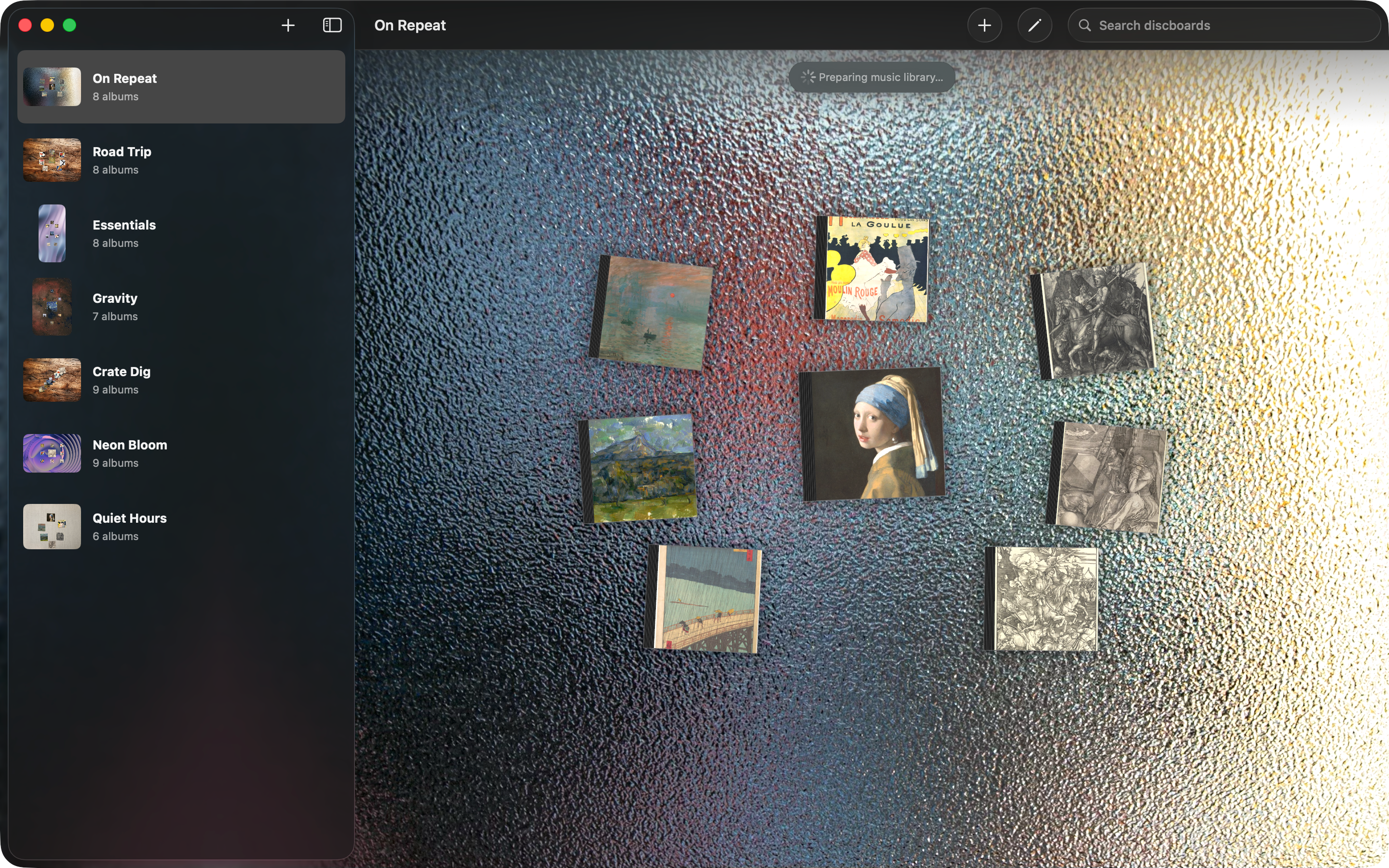Select the knight on horseback engraving album
This screenshot has width=1389, height=868.
[1093, 321]
